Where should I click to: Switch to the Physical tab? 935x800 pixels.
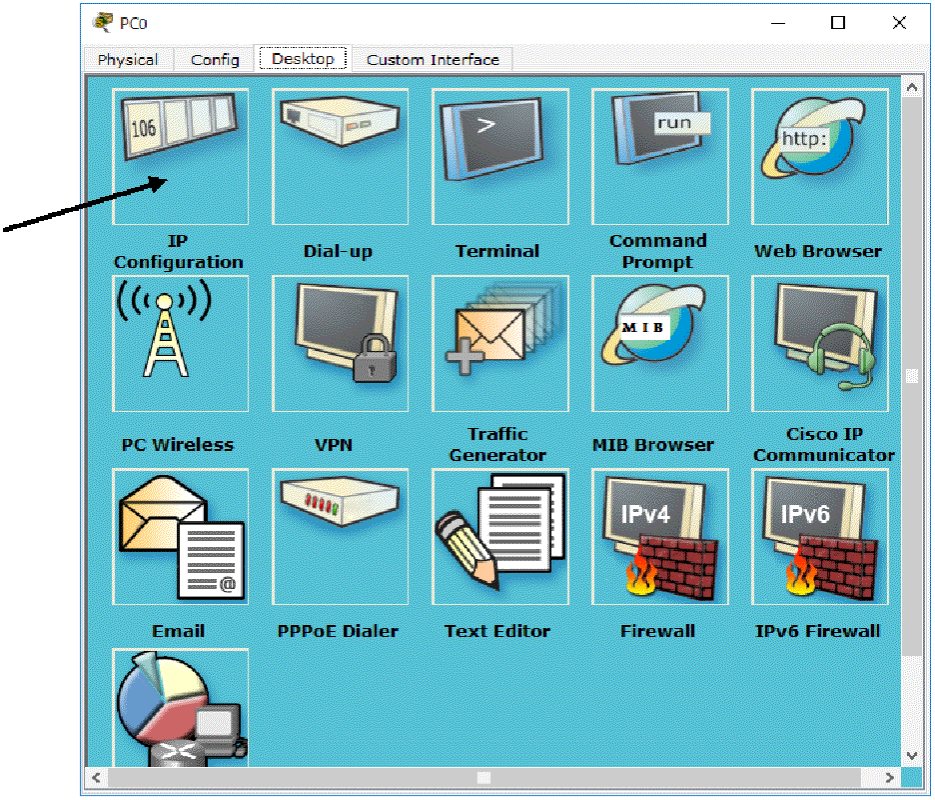coord(128,60)
